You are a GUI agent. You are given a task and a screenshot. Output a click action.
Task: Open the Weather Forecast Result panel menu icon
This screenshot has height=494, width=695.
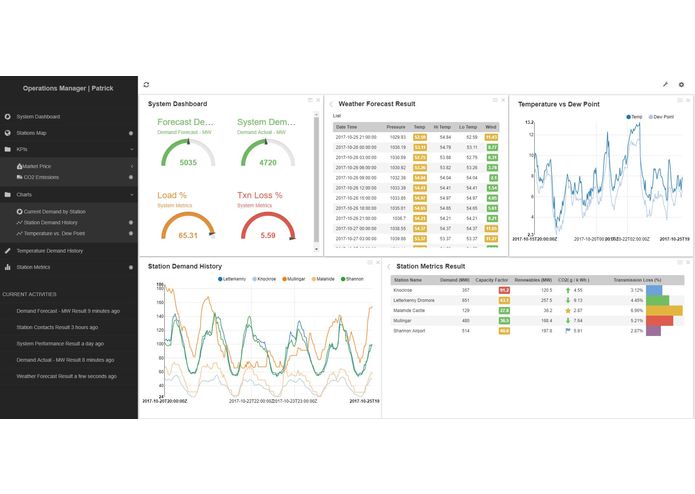point(495,100)
